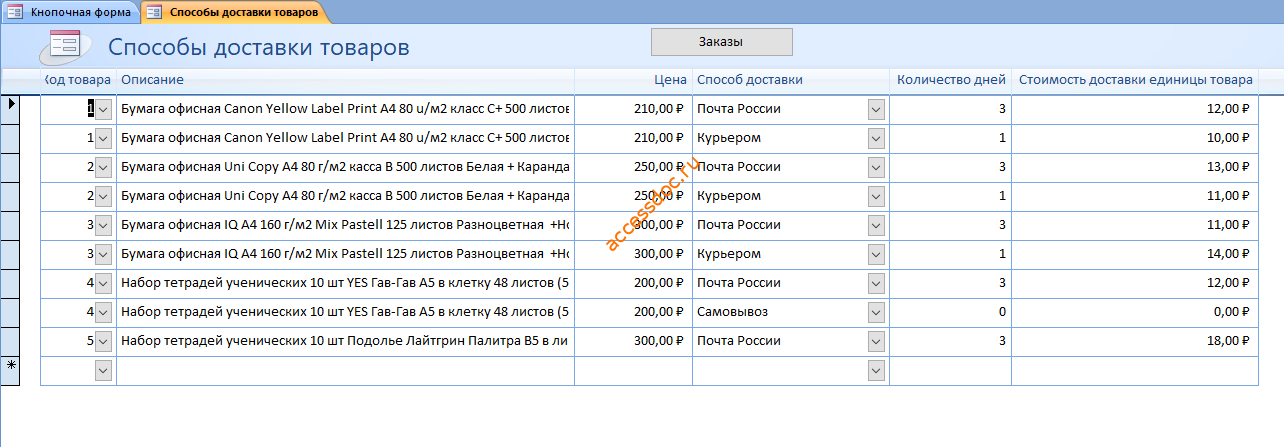Screen dimensions: 1284x447
Task: Click the Заказы button
Action: 721,41
